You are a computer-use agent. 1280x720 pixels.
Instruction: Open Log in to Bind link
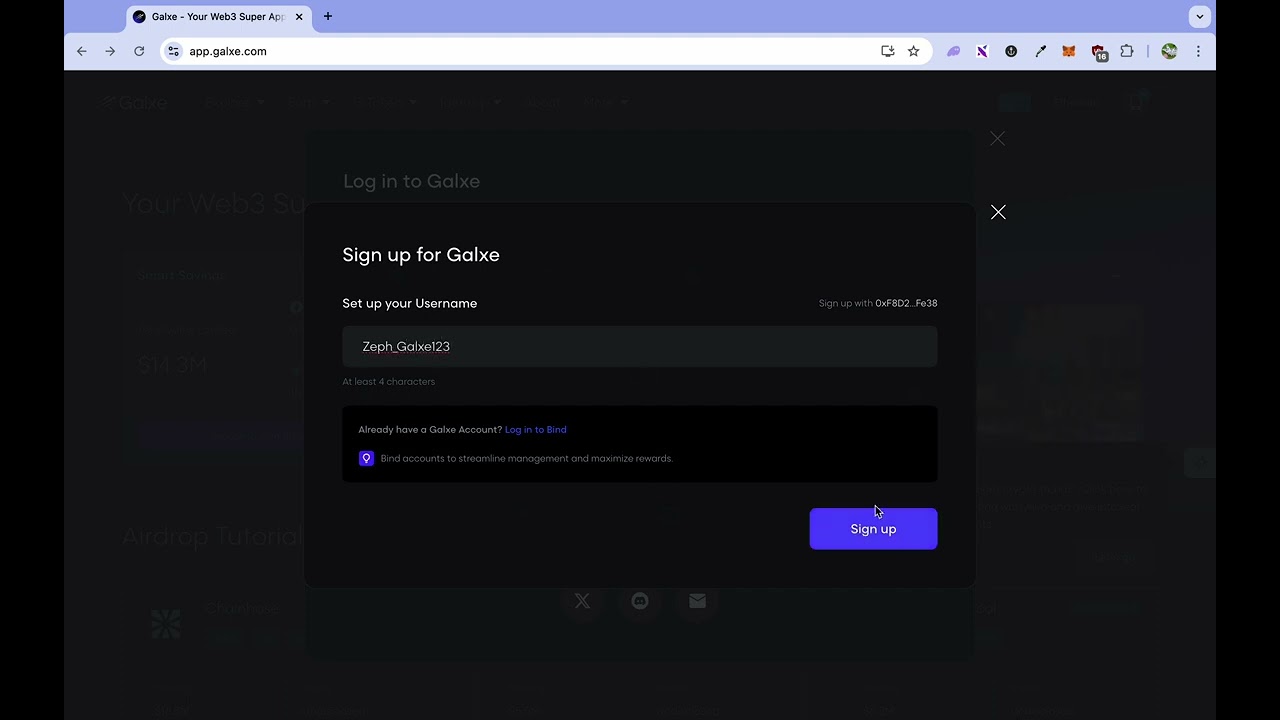click(x=535, y=429)
